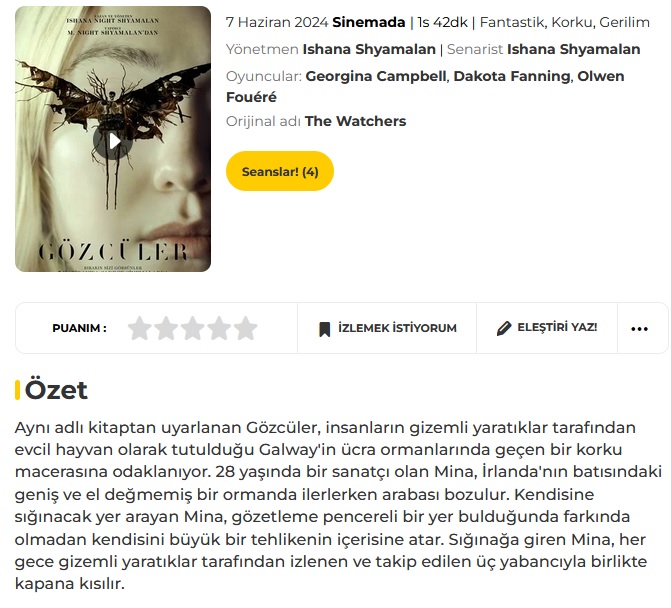Screen dimensions: 671x608
Task: Click the Gözcüler poster title area
Action: (113, 252)
